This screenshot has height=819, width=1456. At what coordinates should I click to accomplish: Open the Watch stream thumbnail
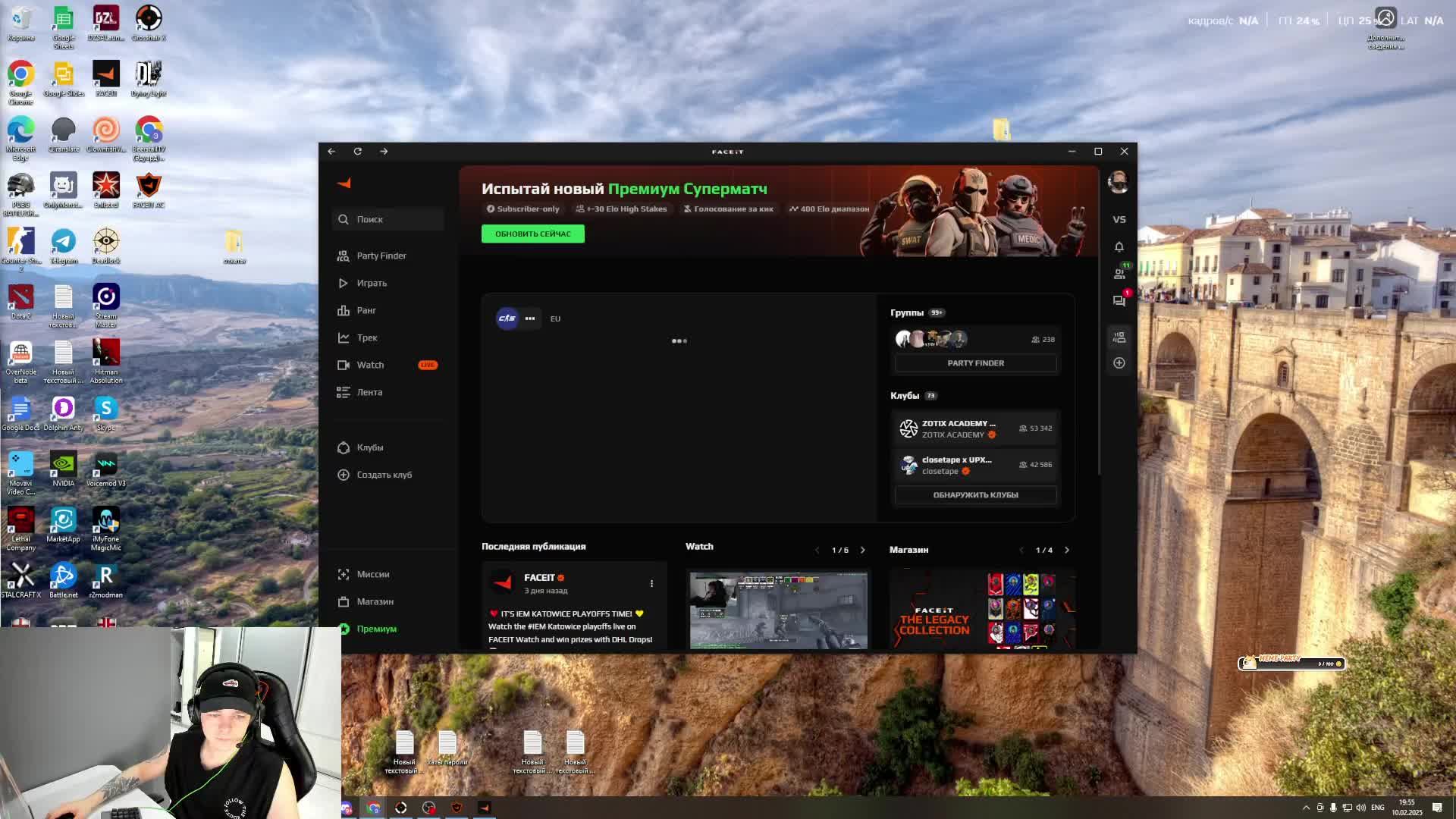(x=778, y=610)
